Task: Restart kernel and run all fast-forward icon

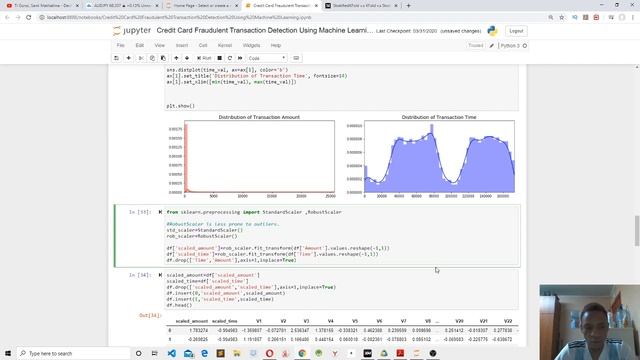Action: pyautogui.click(x=240, y=58)
